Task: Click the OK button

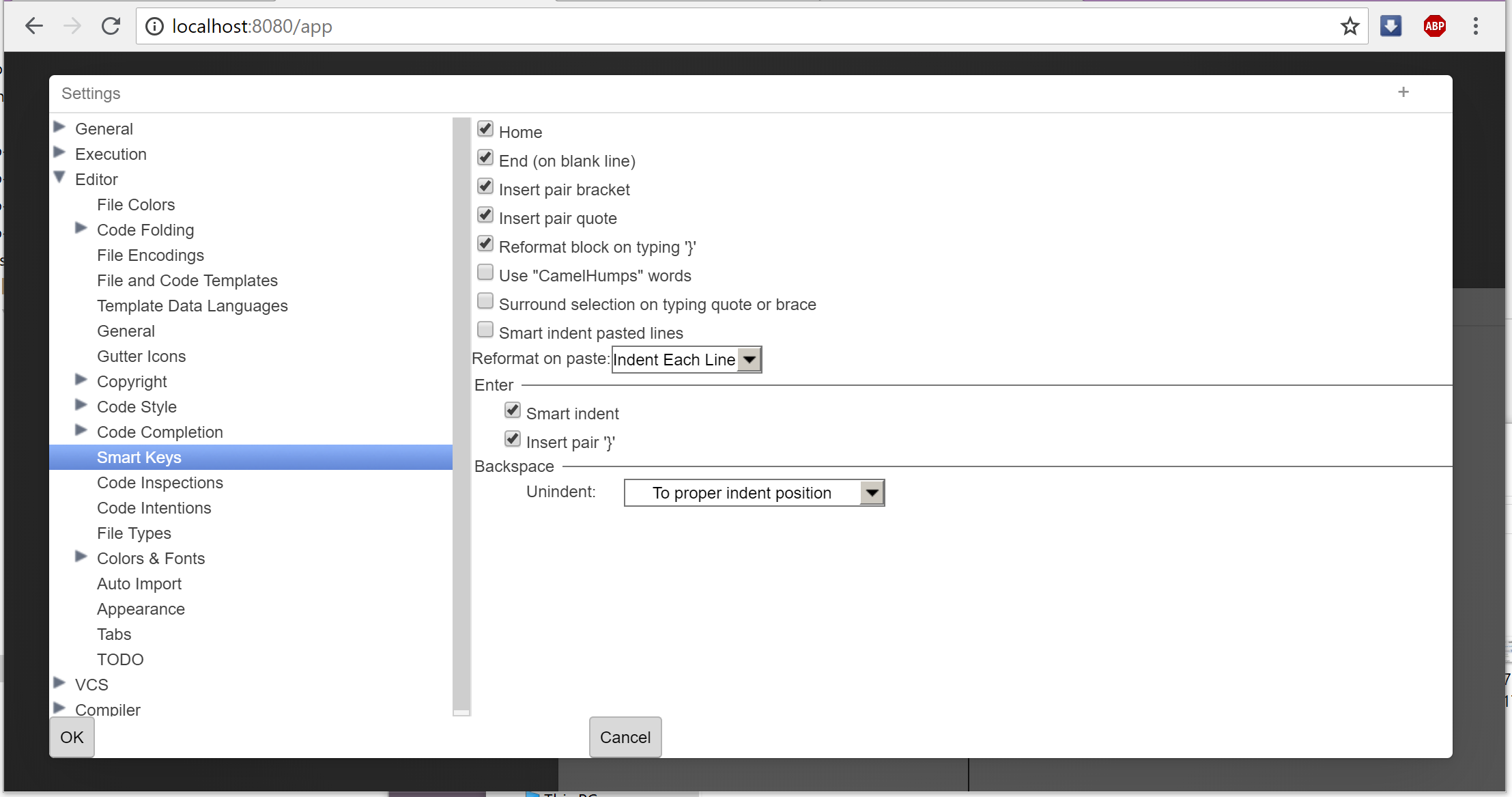Action: [x=71, y=737]
